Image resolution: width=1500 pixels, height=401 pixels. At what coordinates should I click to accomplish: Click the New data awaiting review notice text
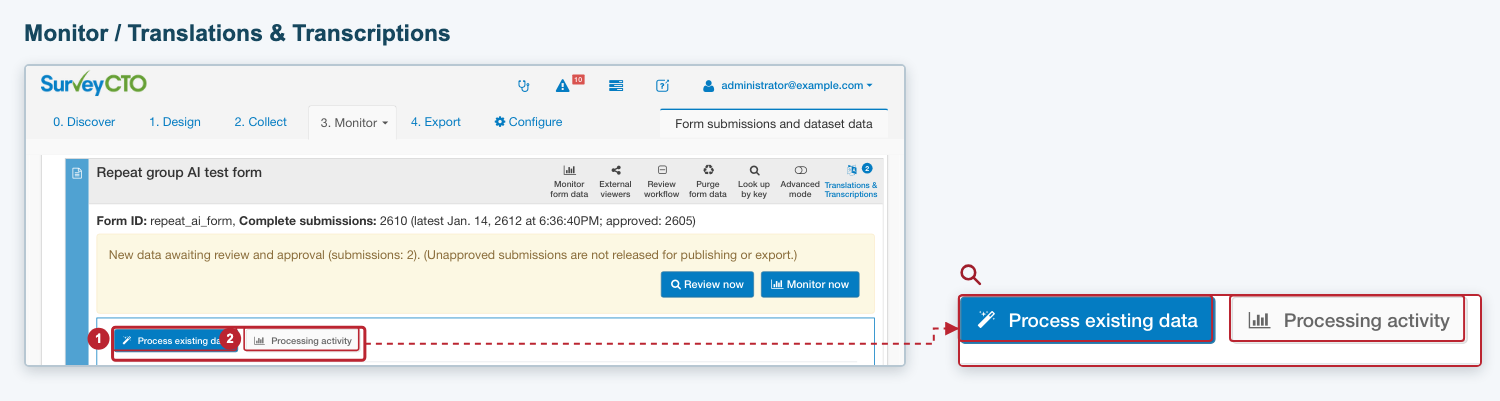(x=453, y=255)
